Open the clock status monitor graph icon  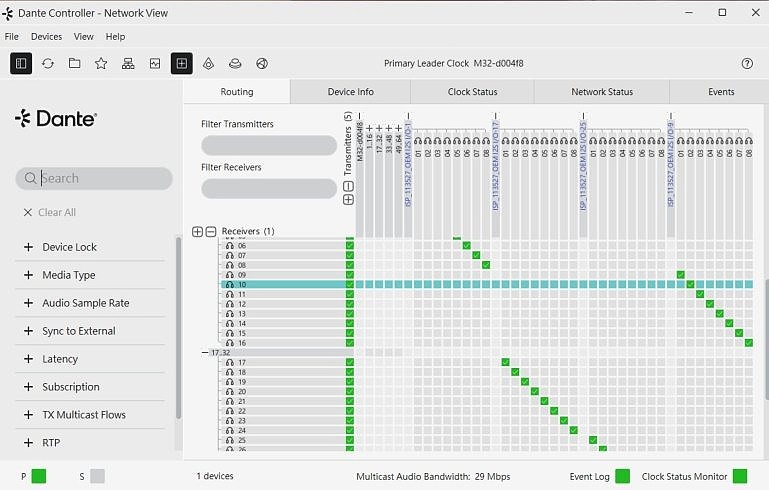pos(155,63)
